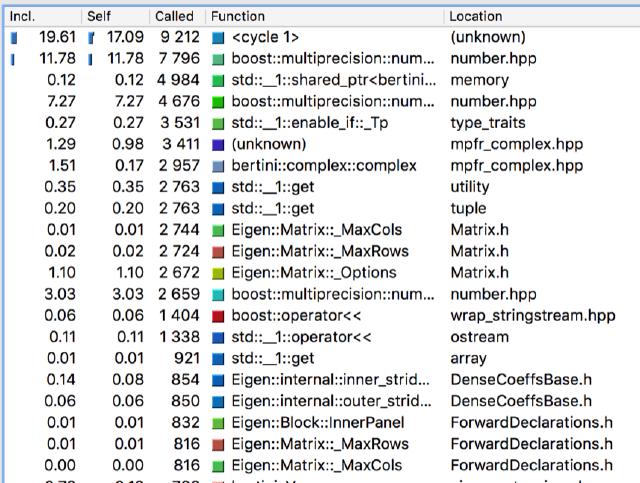Select the boost::multiprecision row with Incl. 11.78
640x483 pixels.
tap(322, 59)
